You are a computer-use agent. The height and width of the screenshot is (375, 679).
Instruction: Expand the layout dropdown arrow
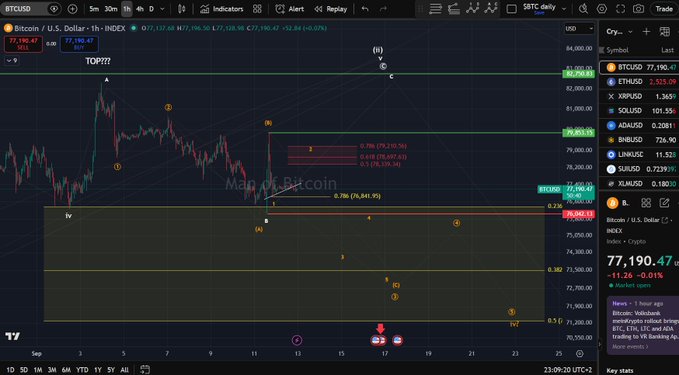click(x=564, y=9)
